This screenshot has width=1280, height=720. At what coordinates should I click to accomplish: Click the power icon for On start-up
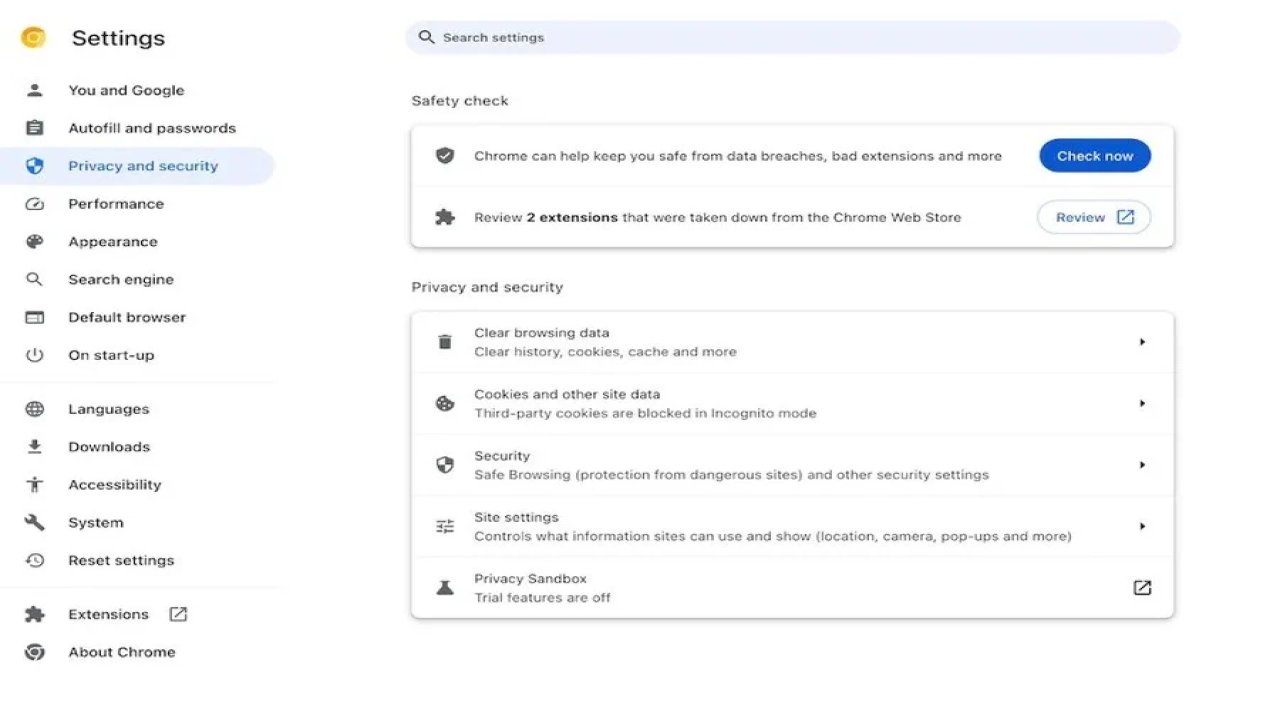pyautogui.click(x=35, y=355)
